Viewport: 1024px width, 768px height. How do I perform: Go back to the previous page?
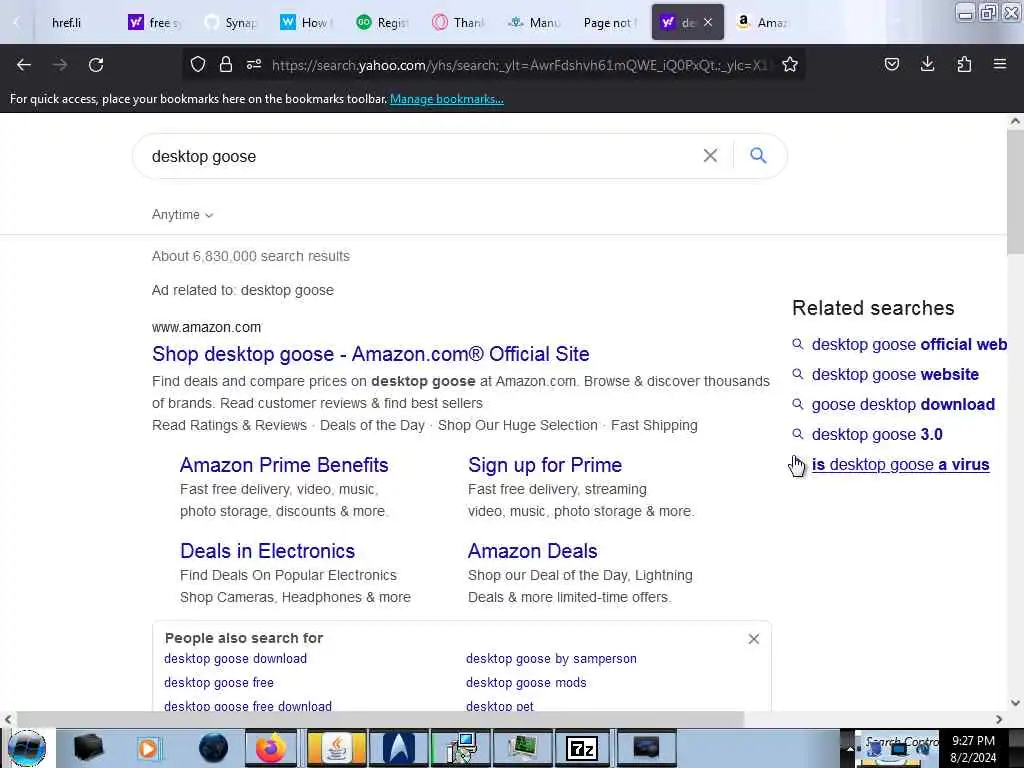[24, 65]
